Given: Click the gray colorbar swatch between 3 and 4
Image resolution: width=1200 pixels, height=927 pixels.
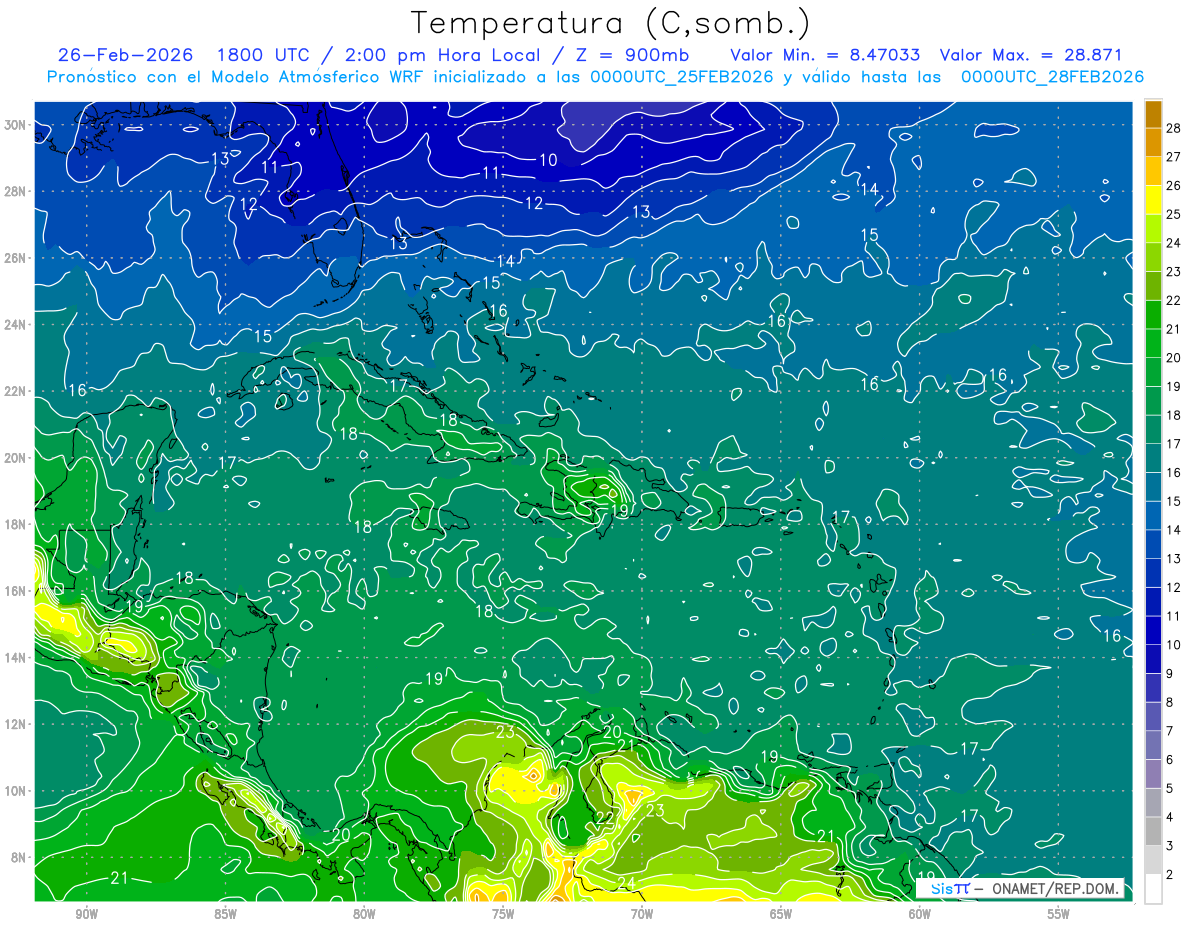Looking at the screenshot, I should [1153, 831].
